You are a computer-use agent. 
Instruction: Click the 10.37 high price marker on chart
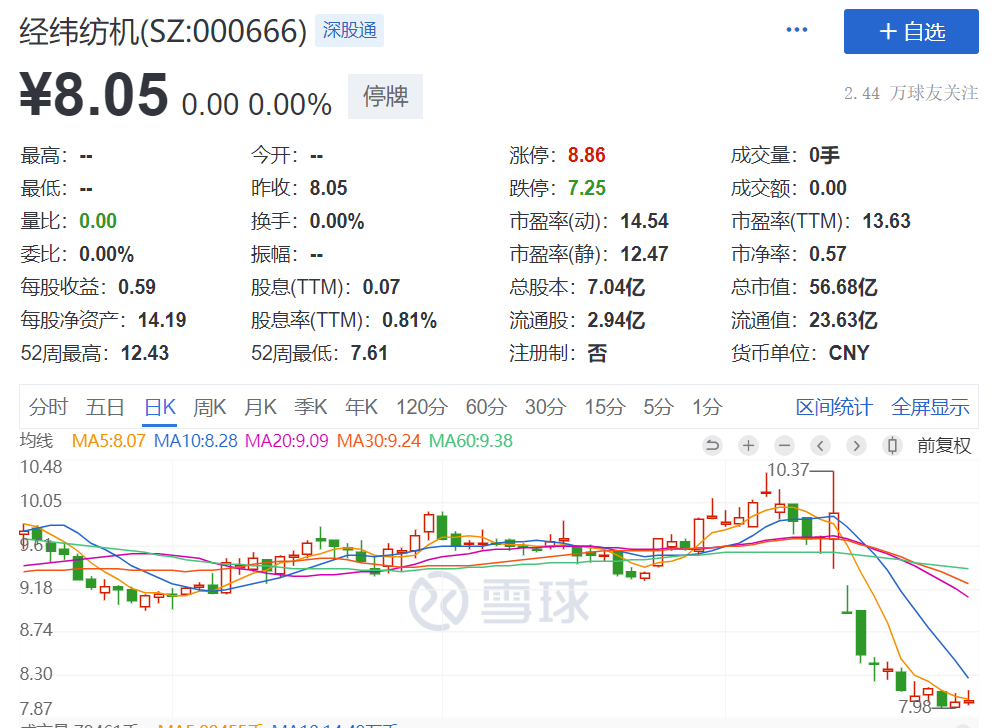pyautogui.click(x=787, y=469)
